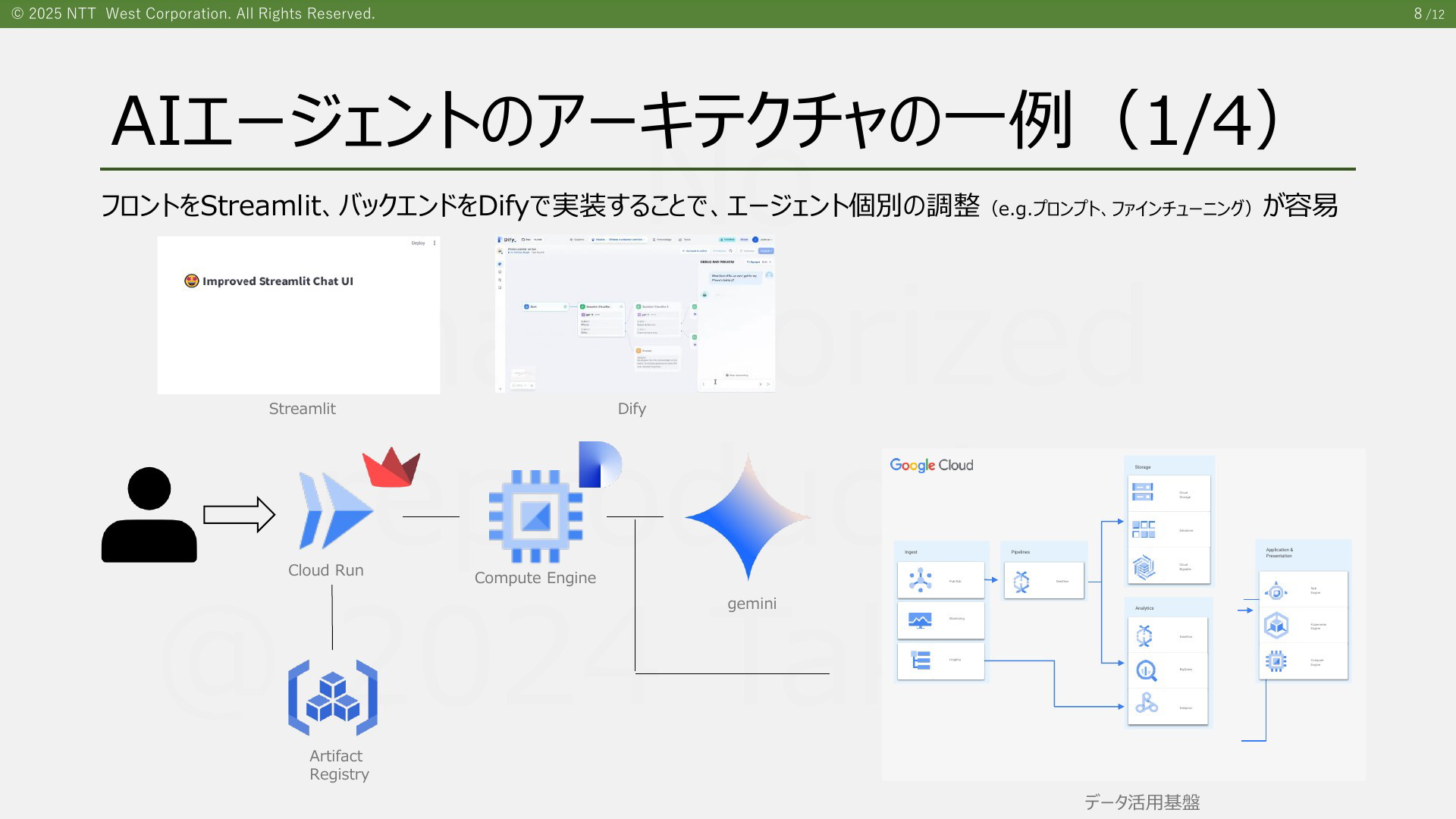Click the 'Dify' caption under the screenshot
Image resolution: width=1456 pixels, height=819 pixels.
click(x=632, y=409)
